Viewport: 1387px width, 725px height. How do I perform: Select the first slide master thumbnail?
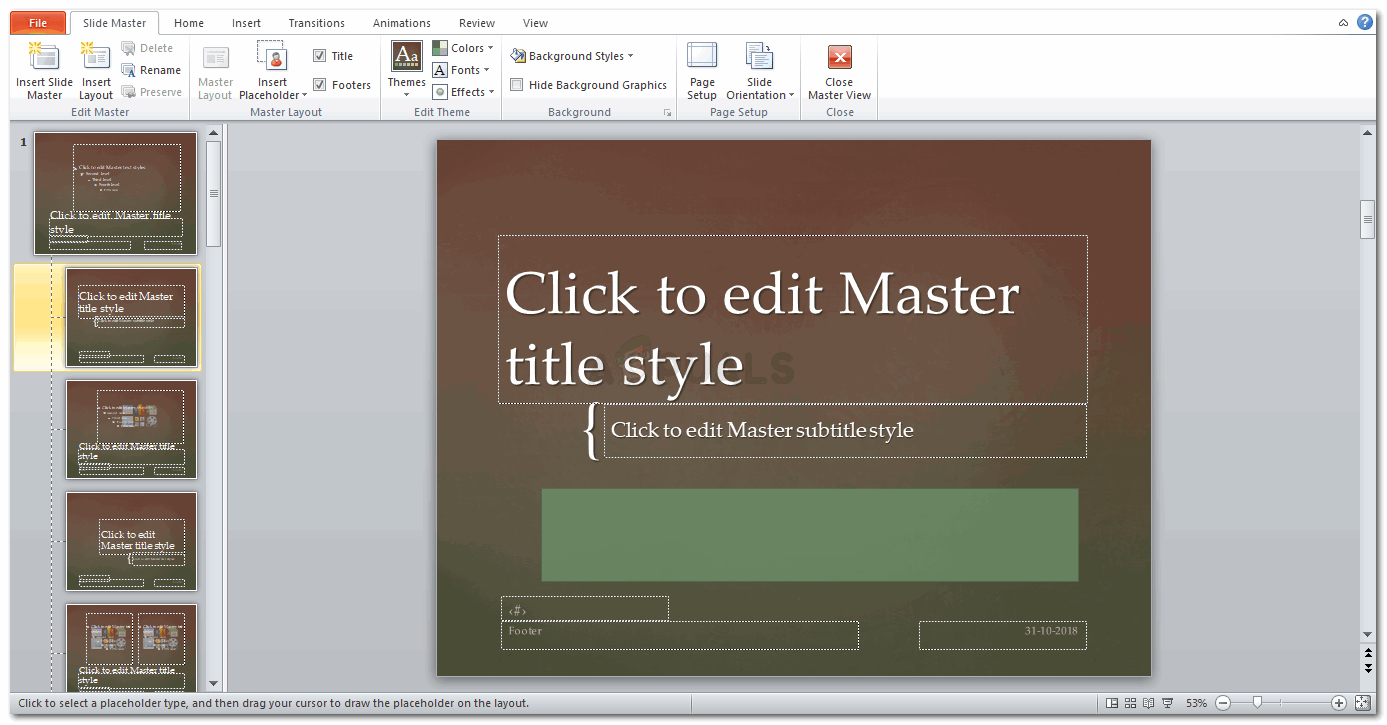click(x=115, y=194)
